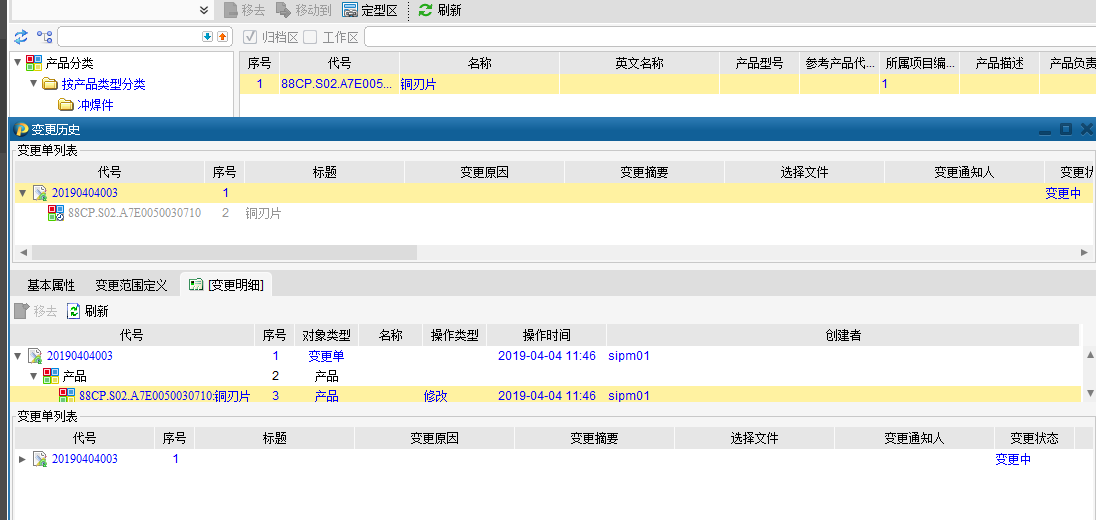Sort top table by 英文名称 column
1096x520 pixels.
pyautogui.click(x=639, y=64)
